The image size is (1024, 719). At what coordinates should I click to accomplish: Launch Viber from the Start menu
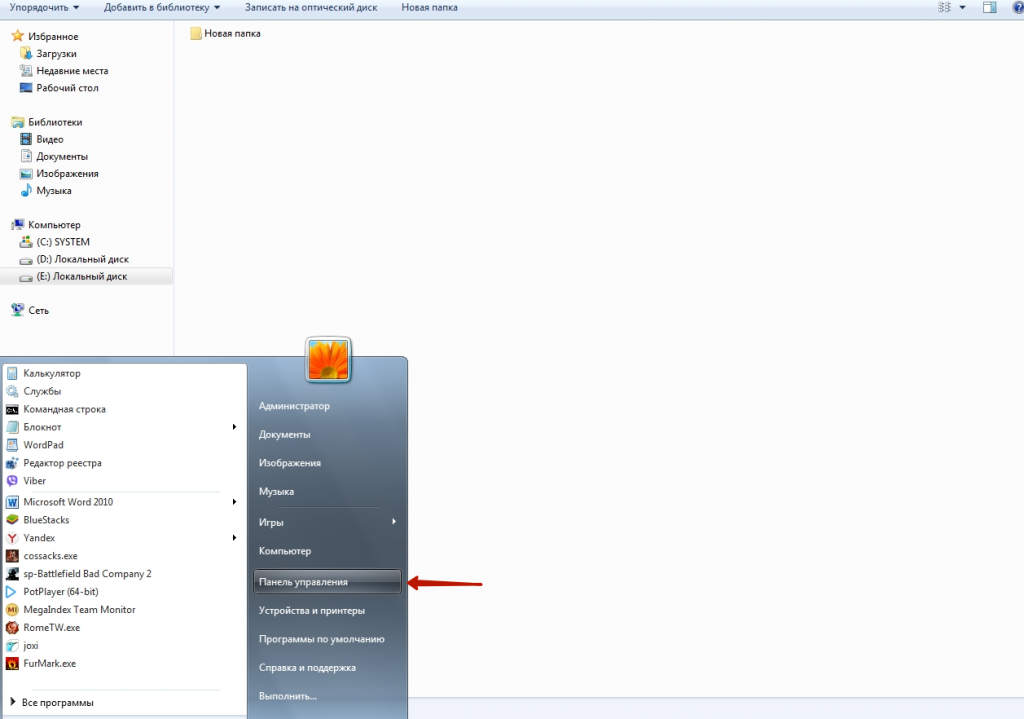tap(34, 481)
